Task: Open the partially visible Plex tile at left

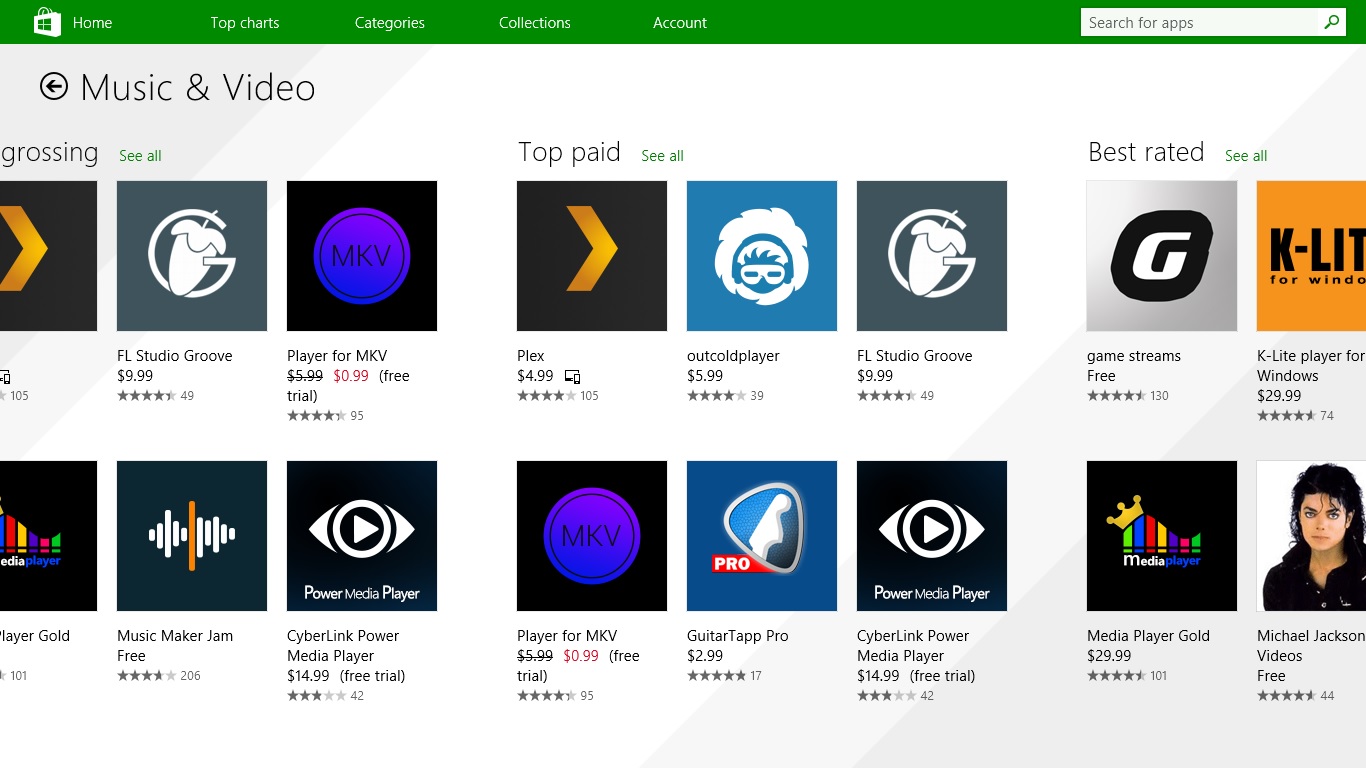Action: 48,256
